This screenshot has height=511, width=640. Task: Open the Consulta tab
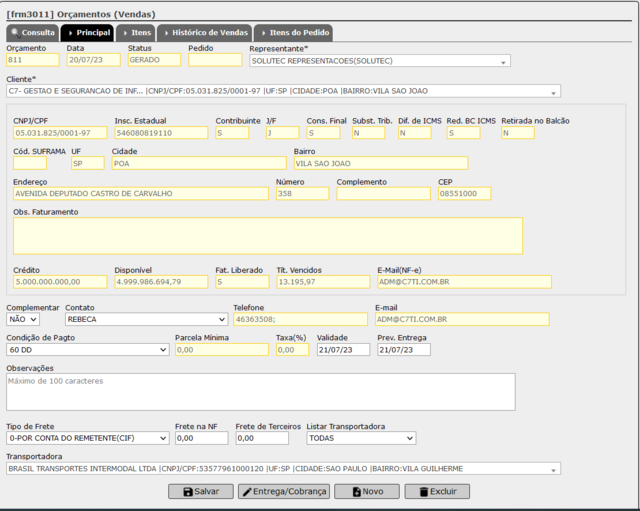(x=33, y=33)
